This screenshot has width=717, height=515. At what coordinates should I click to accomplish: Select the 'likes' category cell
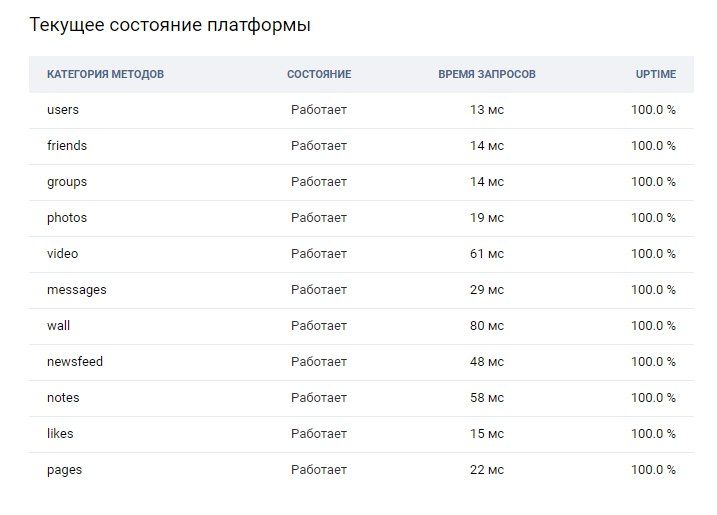pos(60,434)
